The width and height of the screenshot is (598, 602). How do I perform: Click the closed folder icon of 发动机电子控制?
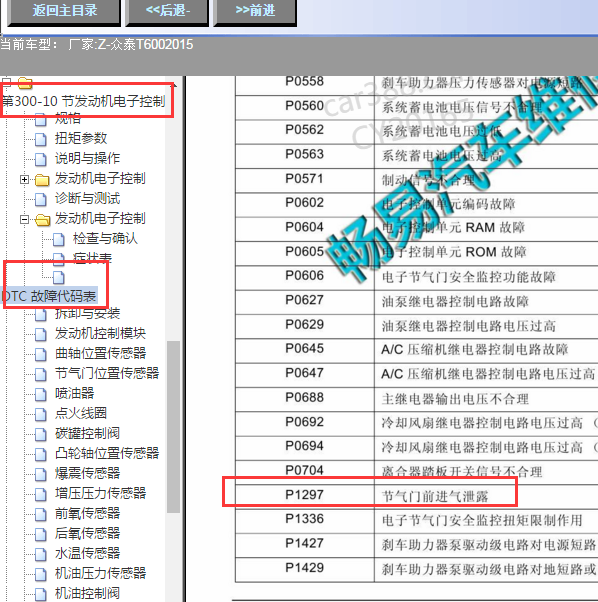click(x=42, y=180)
